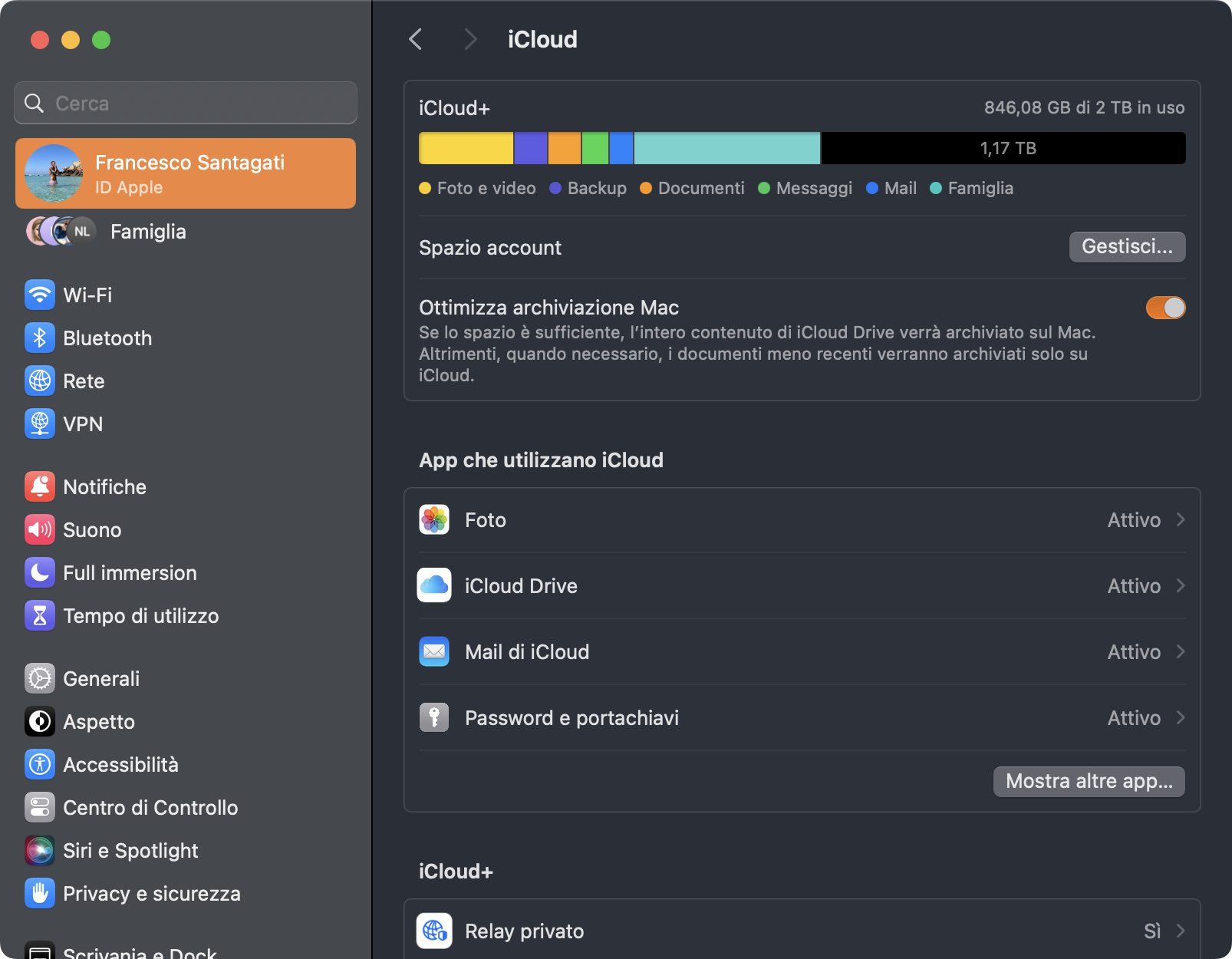Click the Cerca search field
Viewport: 1232px width, 959px height.
tap(186, 103)
